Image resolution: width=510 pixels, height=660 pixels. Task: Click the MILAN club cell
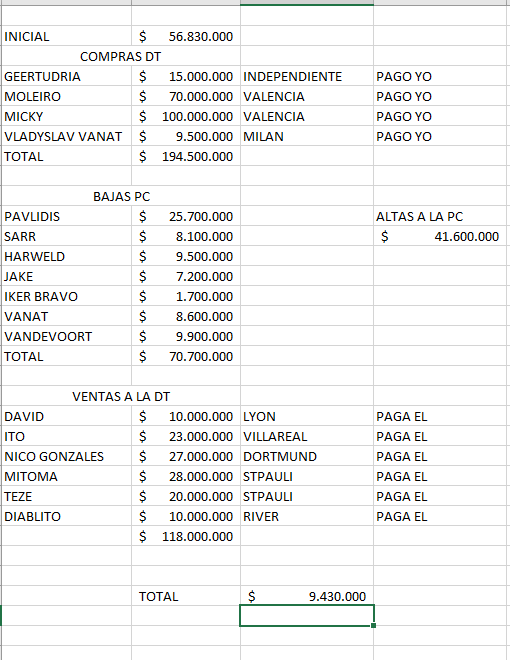307,136
